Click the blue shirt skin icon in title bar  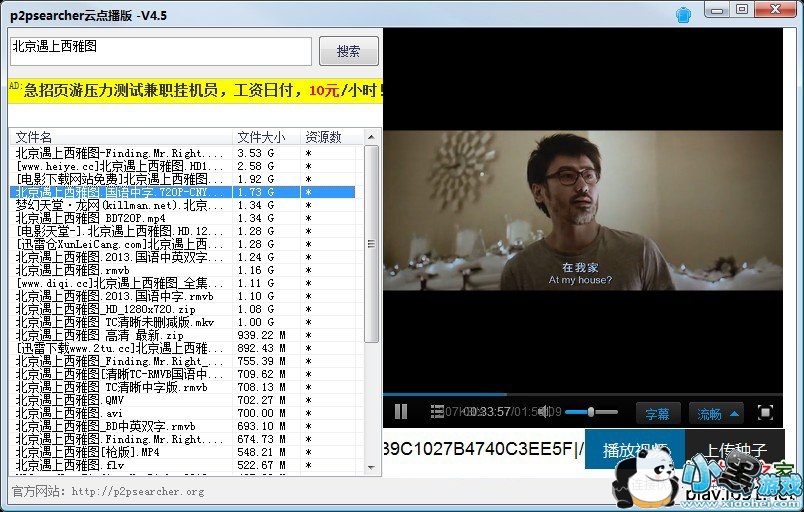[683, 14]
